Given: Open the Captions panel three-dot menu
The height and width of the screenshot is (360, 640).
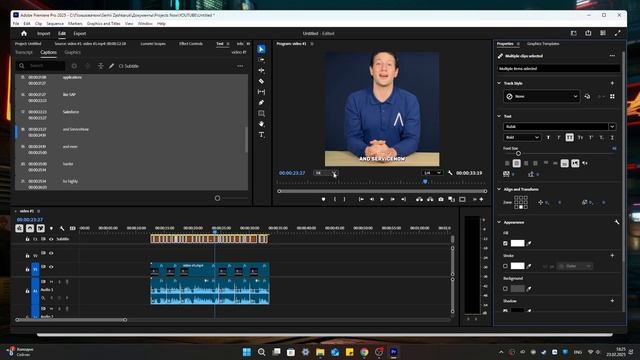Looking at the screenshot, I should [x=240, y=66].
